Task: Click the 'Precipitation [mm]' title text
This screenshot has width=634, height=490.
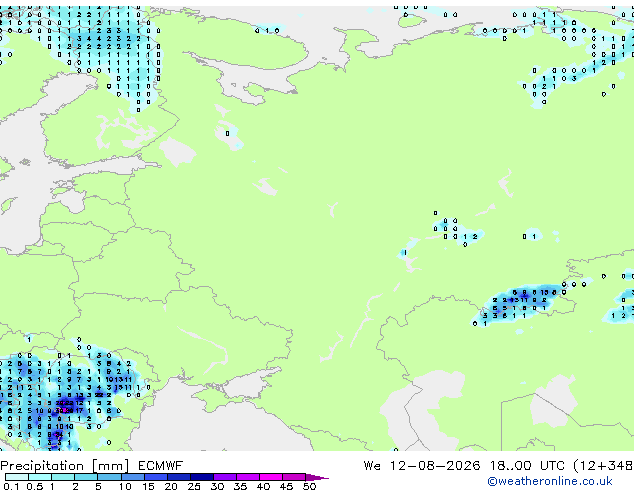Action: click(65, 466)
